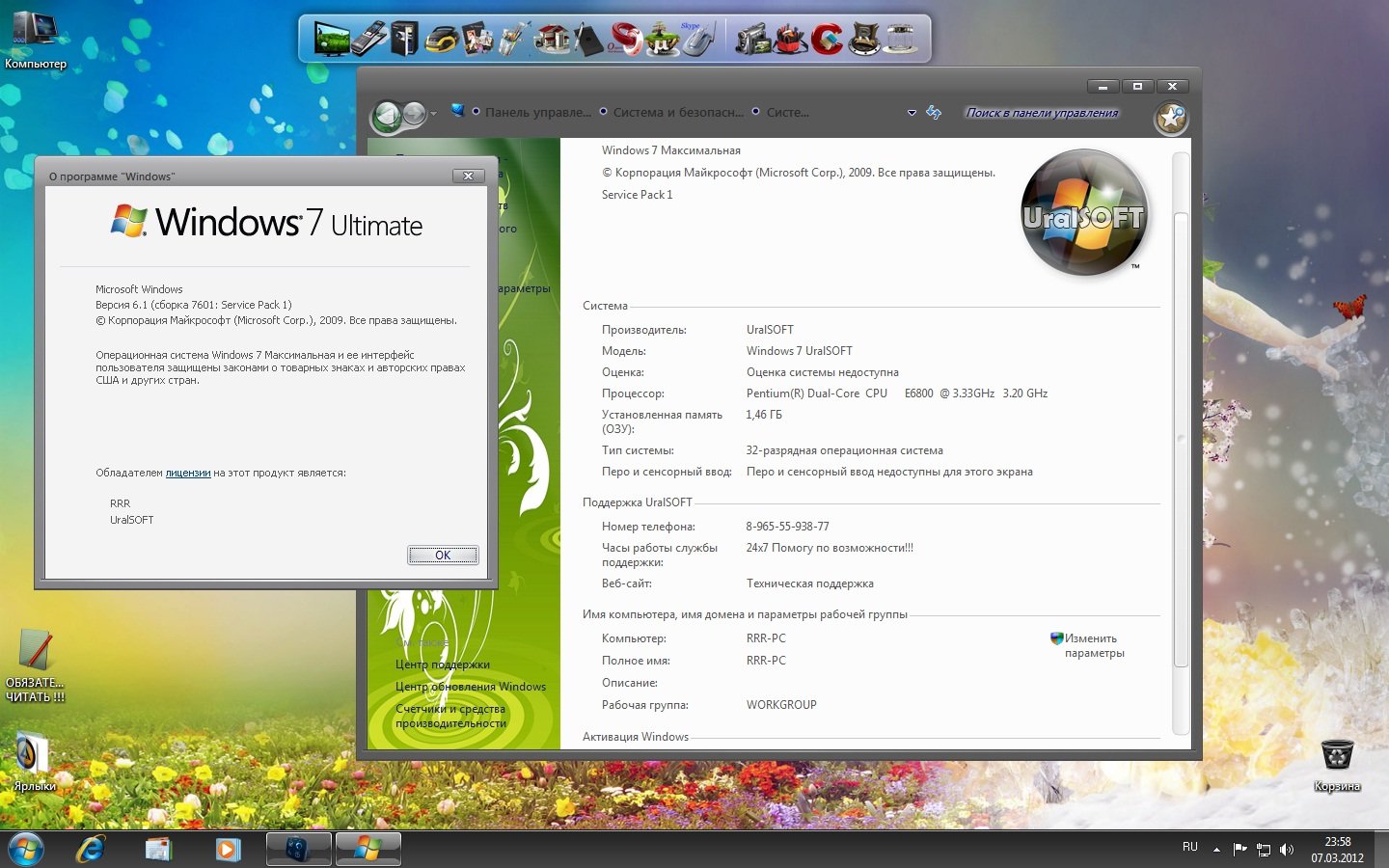This screenshot has height=868, width=1389.
Task: Open Action Center flag tray icon
Action: coord(1240,850)
